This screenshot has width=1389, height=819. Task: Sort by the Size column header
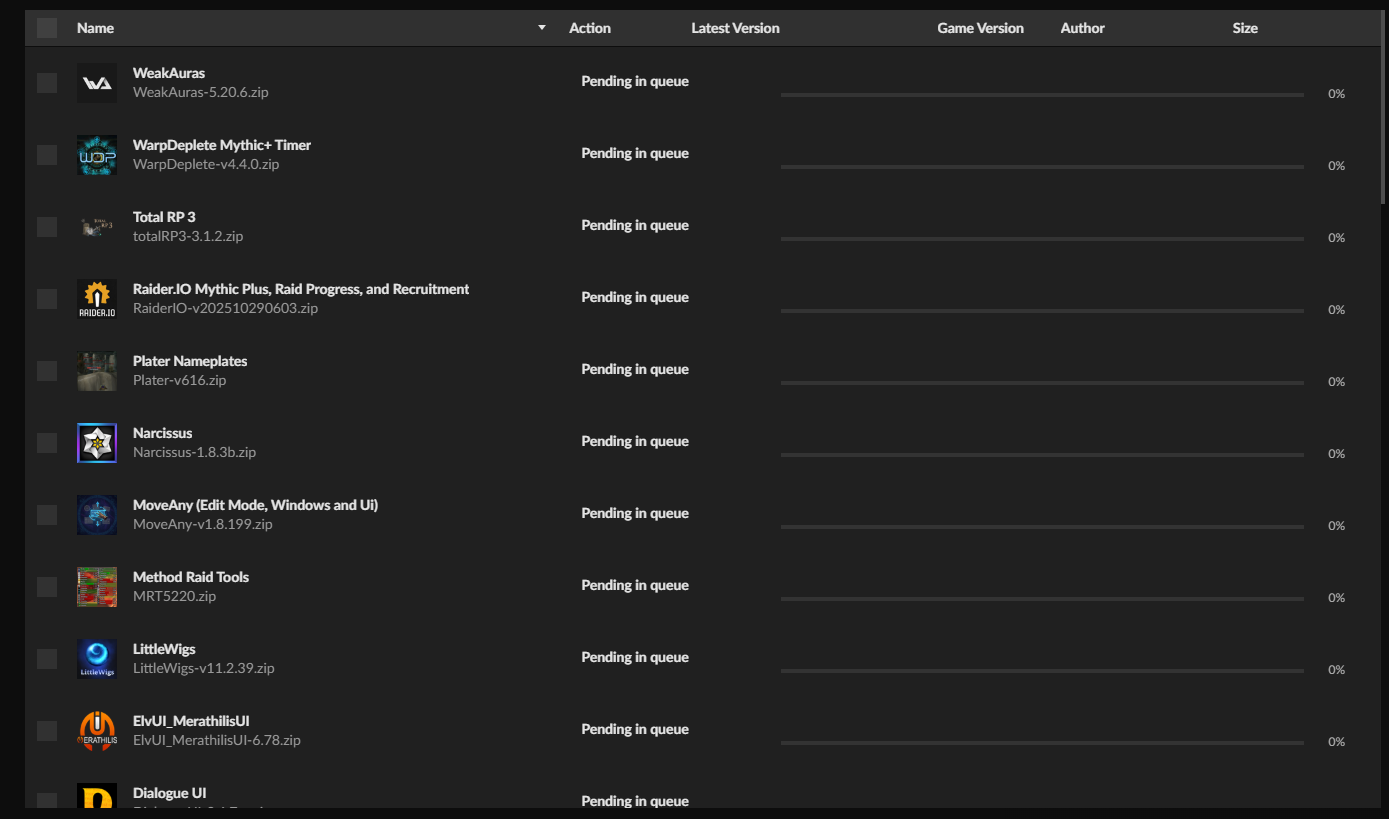(x=1245, y=28)
